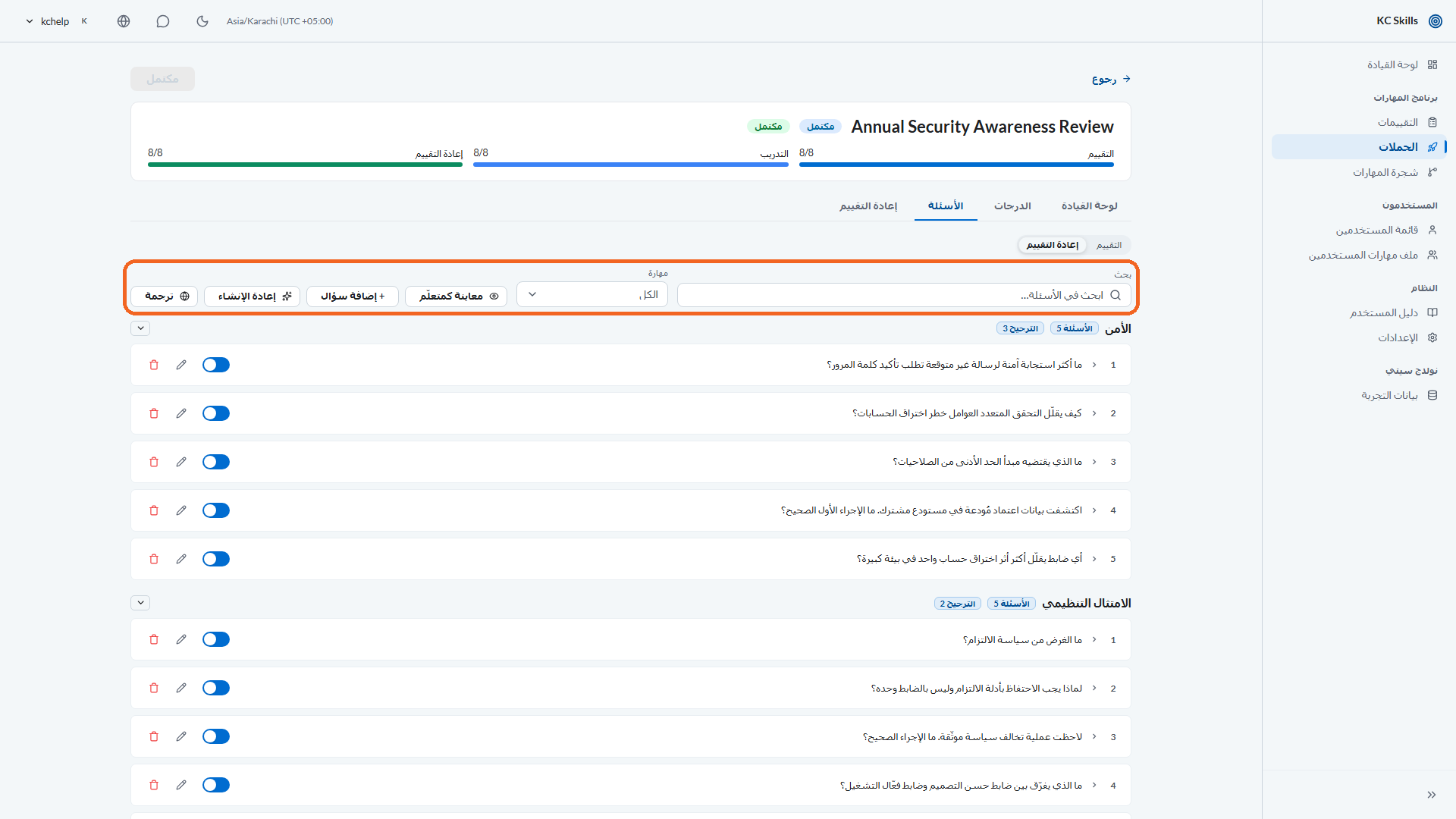This screenshot has height=819, width=1456.
Task: Collapse the الامتثال التنظيمي section chevron
Action: click(x=140, y=603)
